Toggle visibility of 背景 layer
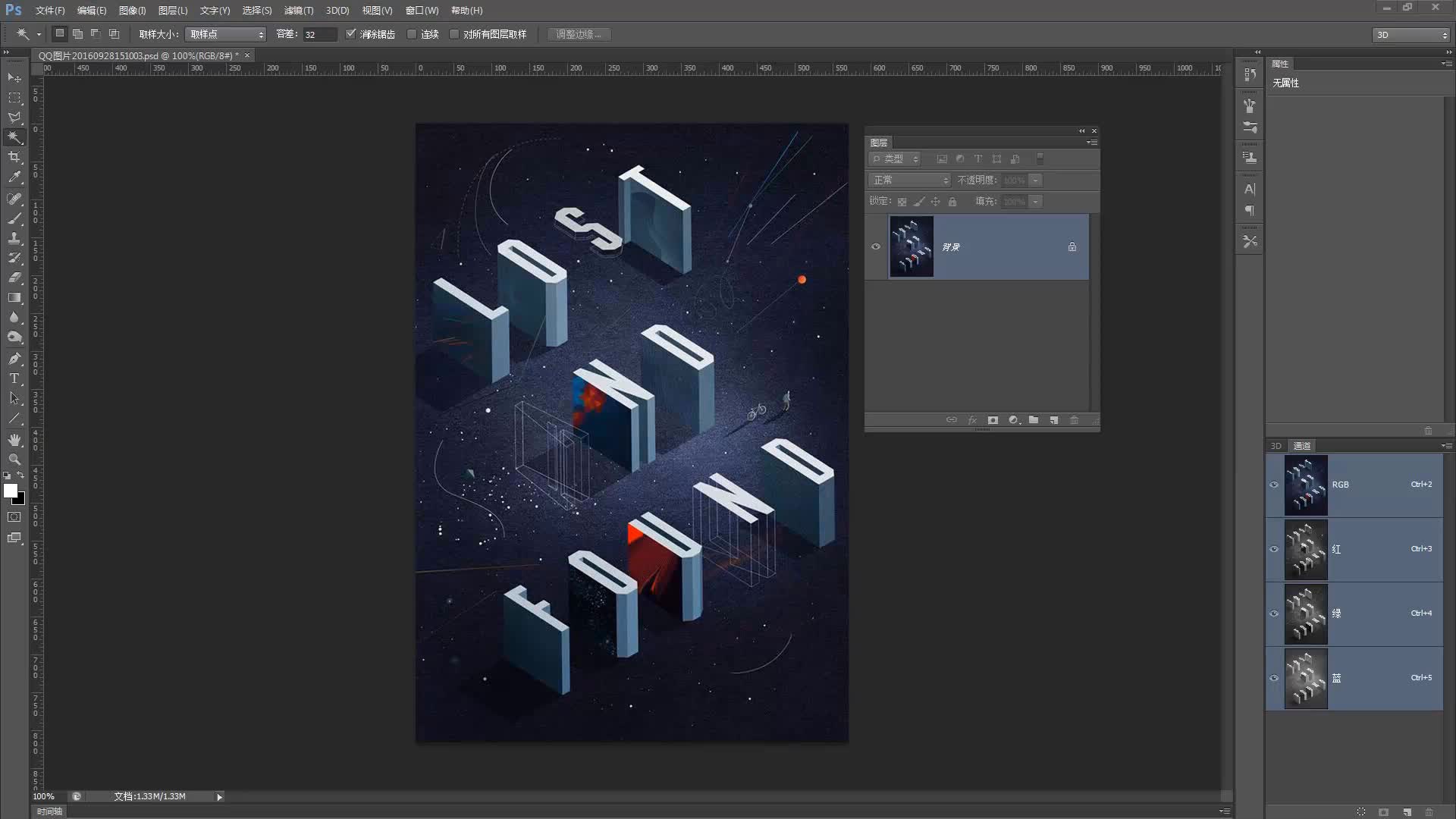Viewport: 1456px width, 819px height. [876, 247]
